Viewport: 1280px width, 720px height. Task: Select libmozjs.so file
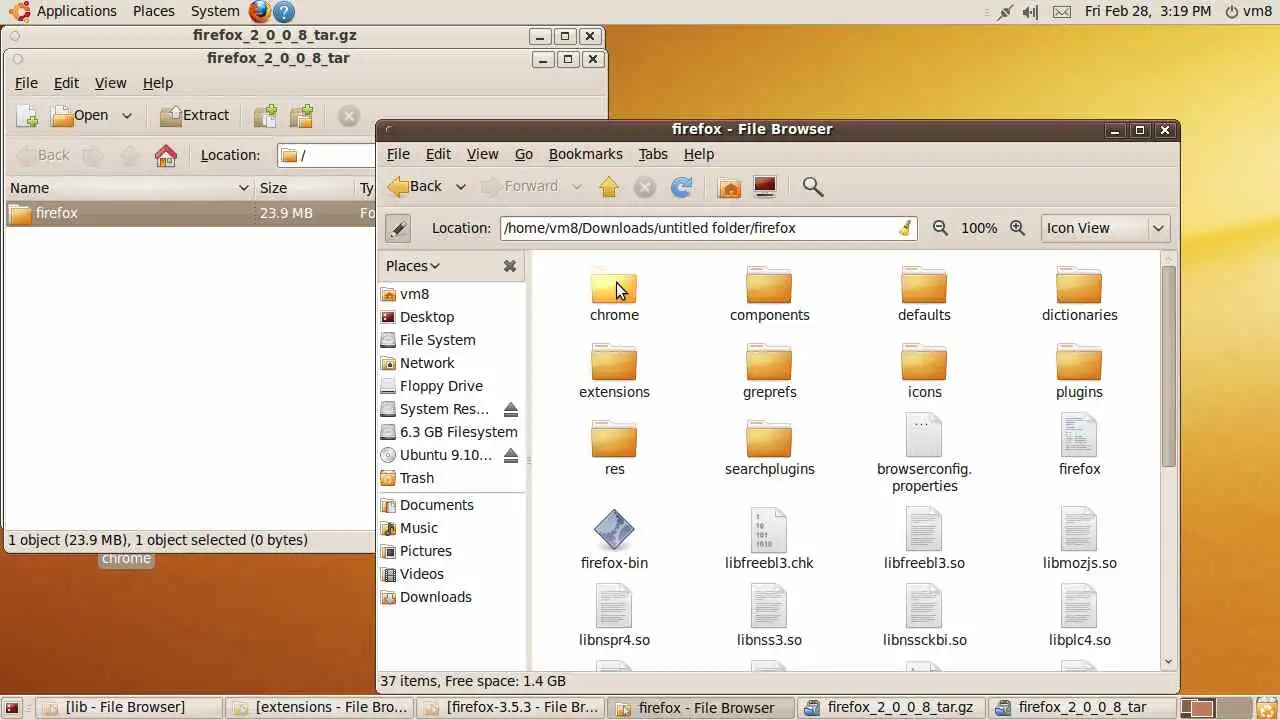click(1079, 540)
